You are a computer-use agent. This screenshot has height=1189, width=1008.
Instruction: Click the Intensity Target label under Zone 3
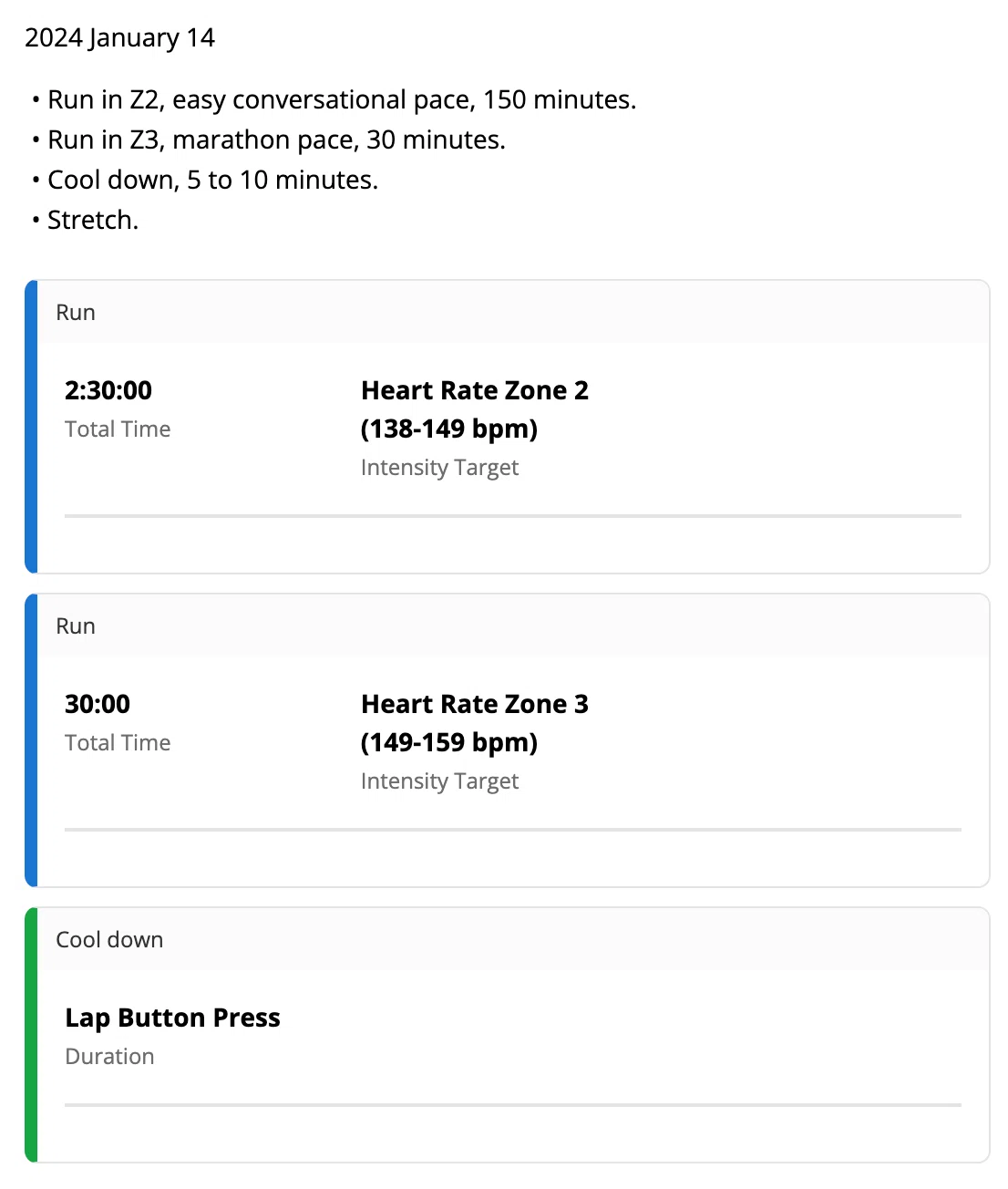(439, 781)
